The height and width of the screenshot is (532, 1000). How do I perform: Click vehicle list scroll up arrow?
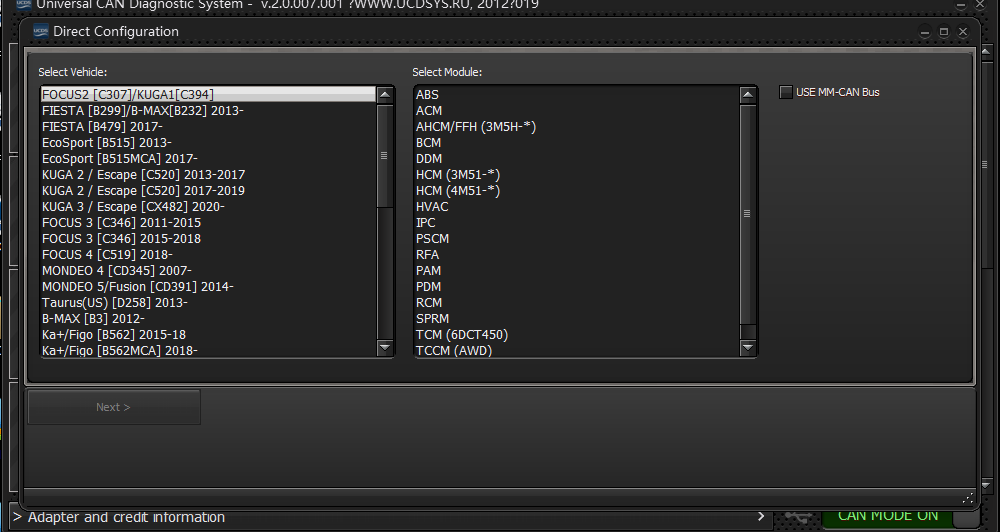[x=385, y=95]
